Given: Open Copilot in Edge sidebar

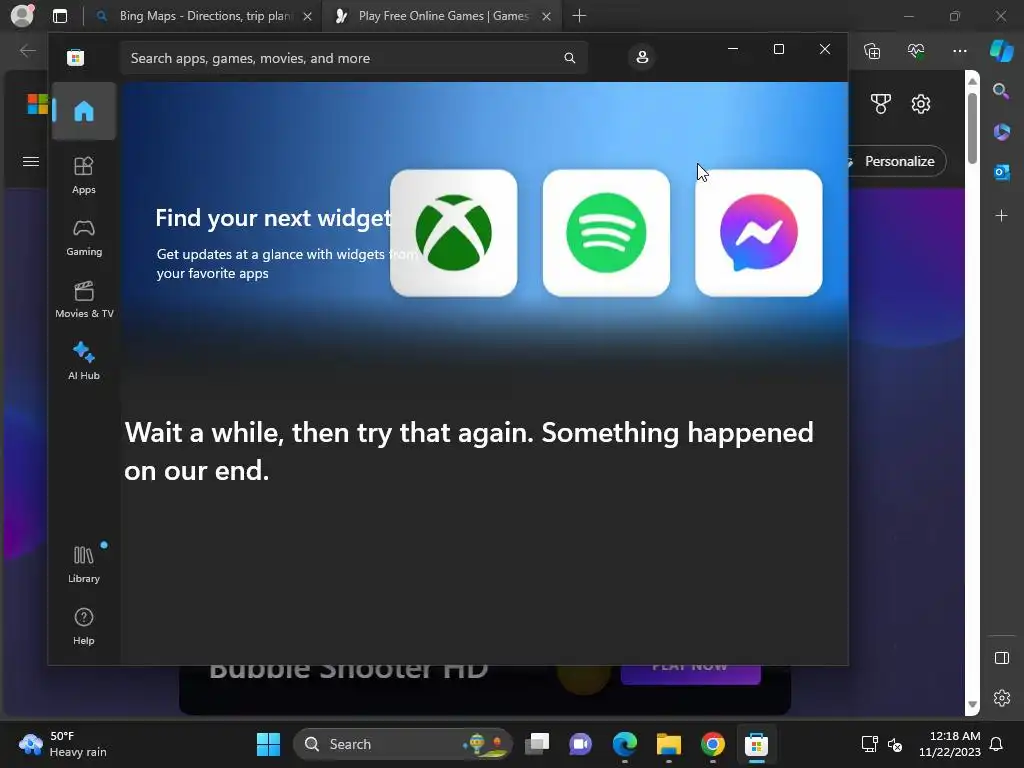Looking at the screenshot, I should tap(1002, 50).
